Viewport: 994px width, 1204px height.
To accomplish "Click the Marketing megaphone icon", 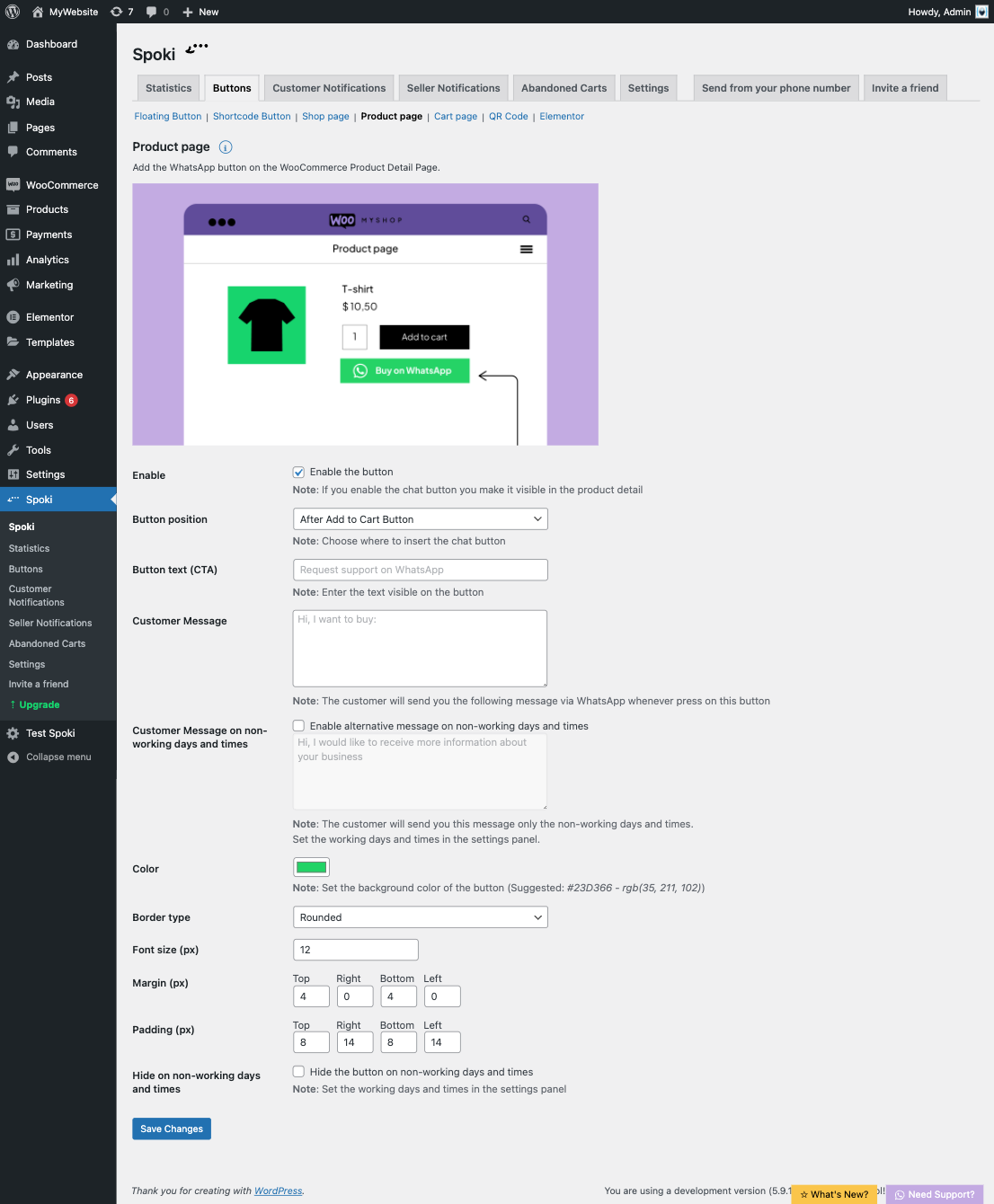I will coord(13,285).
